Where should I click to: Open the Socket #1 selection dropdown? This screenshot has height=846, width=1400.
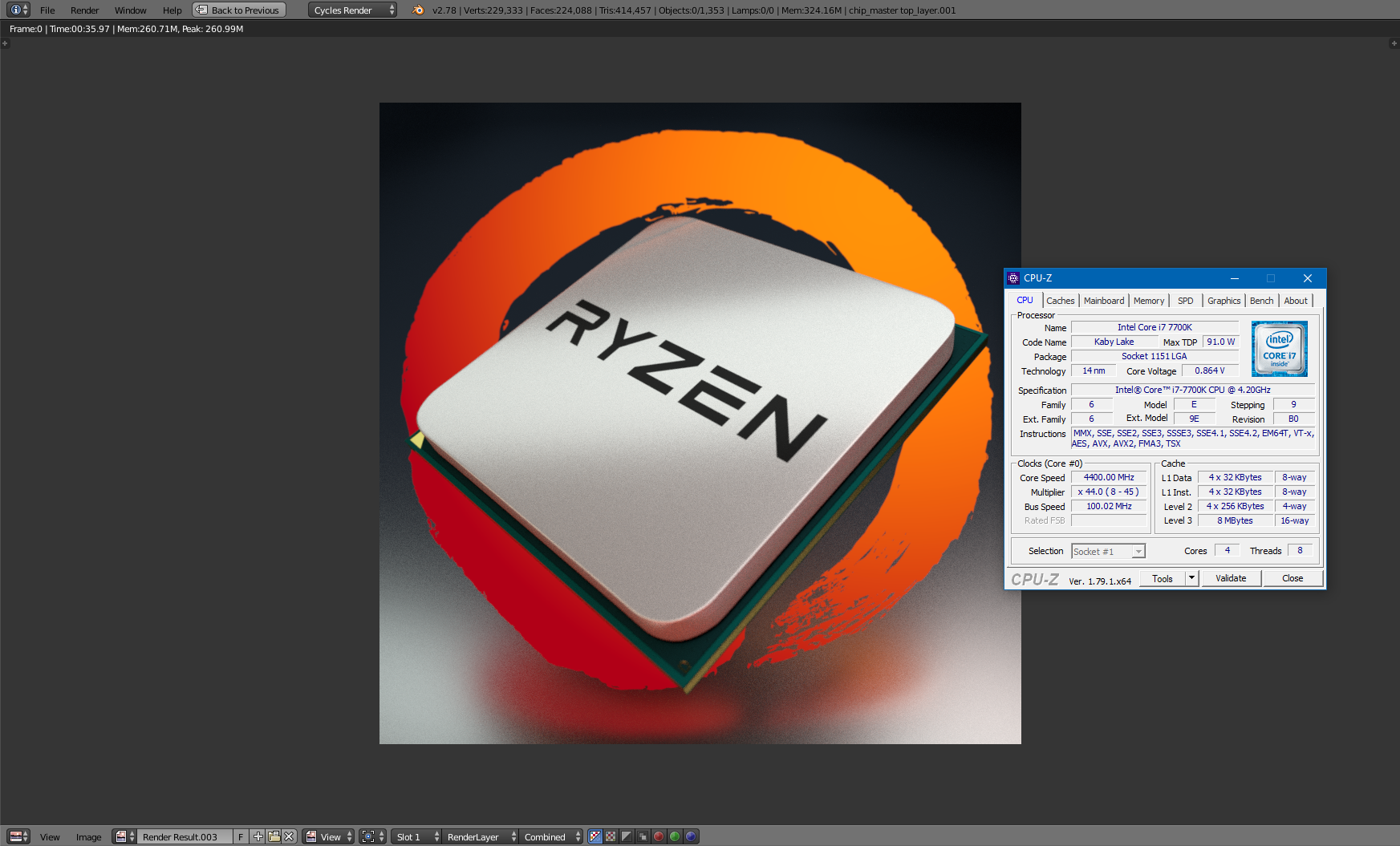tap(1108, 551)
